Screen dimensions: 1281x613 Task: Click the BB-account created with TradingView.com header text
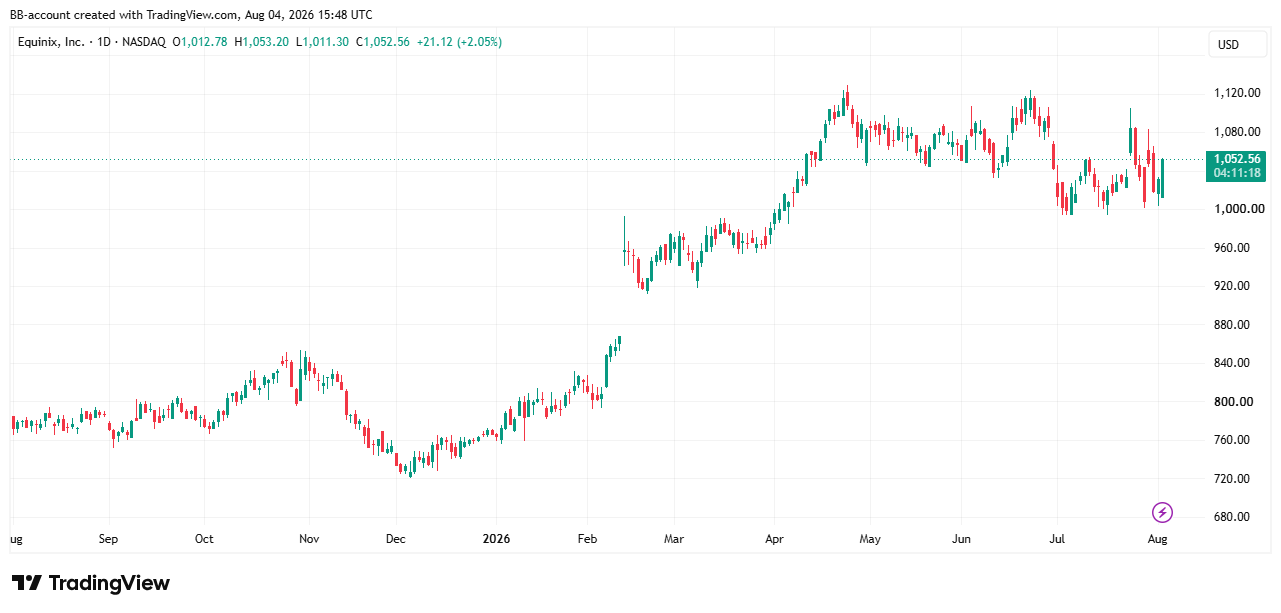(x=191, y=14)
